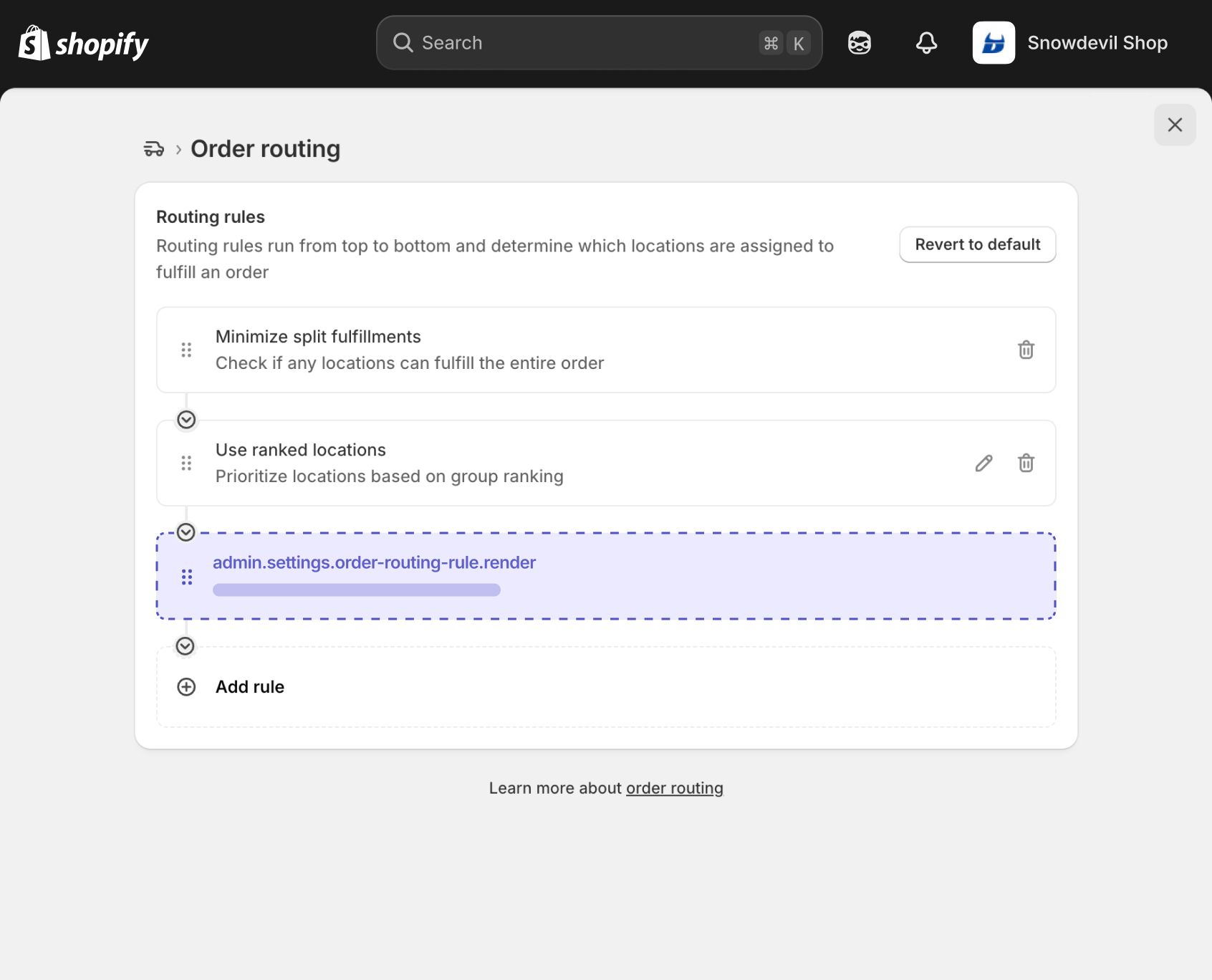The image size is (1212, 980).
Task: Open the notifications bell
Action: pos(926,43)
